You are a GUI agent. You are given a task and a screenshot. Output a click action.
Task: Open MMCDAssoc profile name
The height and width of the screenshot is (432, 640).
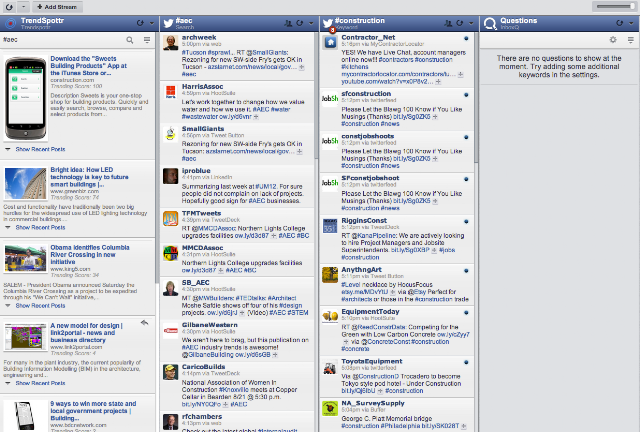[x=202, y=248]
